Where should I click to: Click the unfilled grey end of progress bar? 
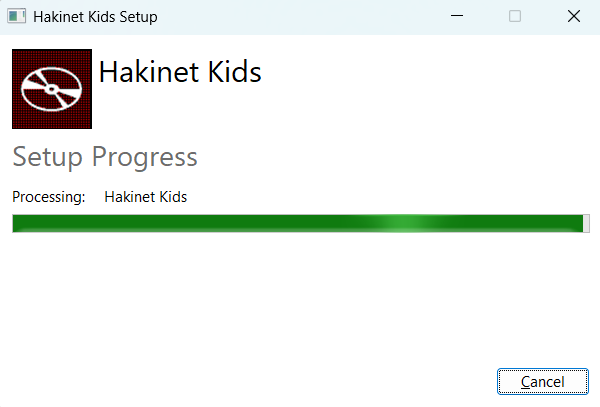coord(586,223)
